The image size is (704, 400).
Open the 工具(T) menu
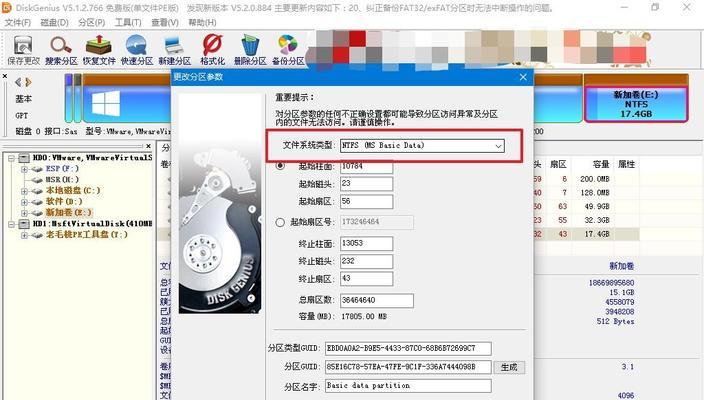[128, 22]
